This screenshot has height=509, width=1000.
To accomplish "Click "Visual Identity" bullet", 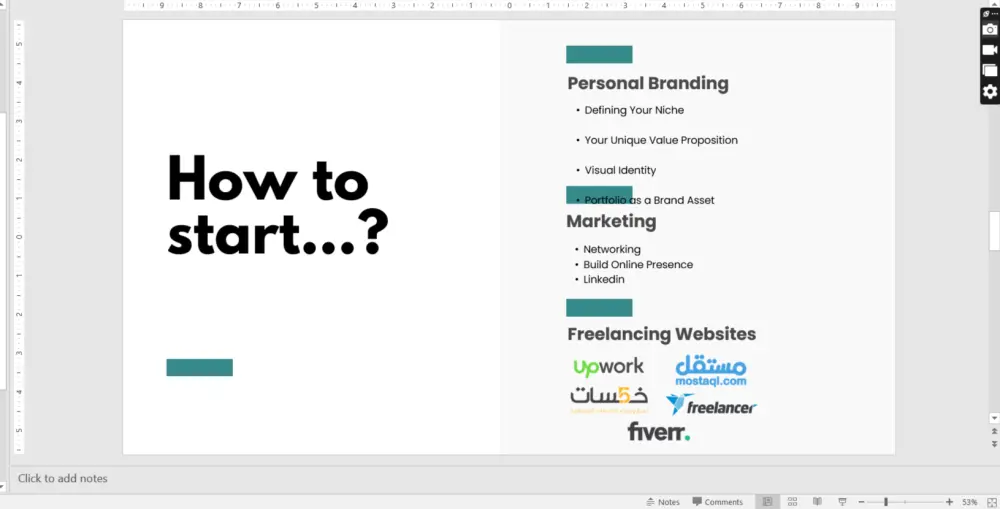I will click(620, 170).
